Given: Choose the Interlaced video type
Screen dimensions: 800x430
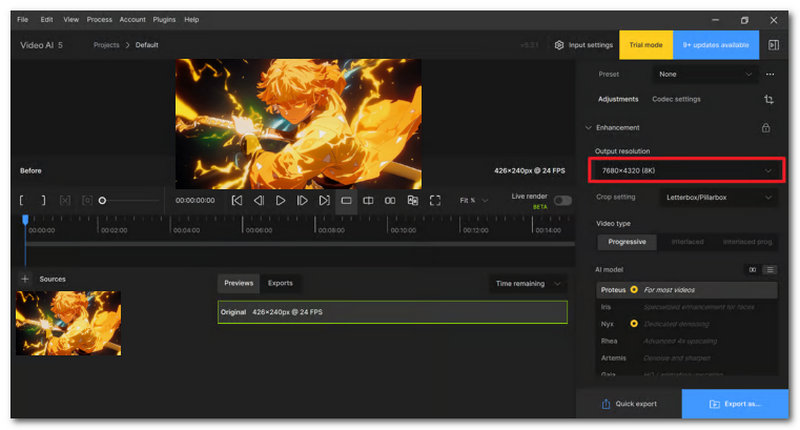Looking at the screenshot, I should [687, 242].
